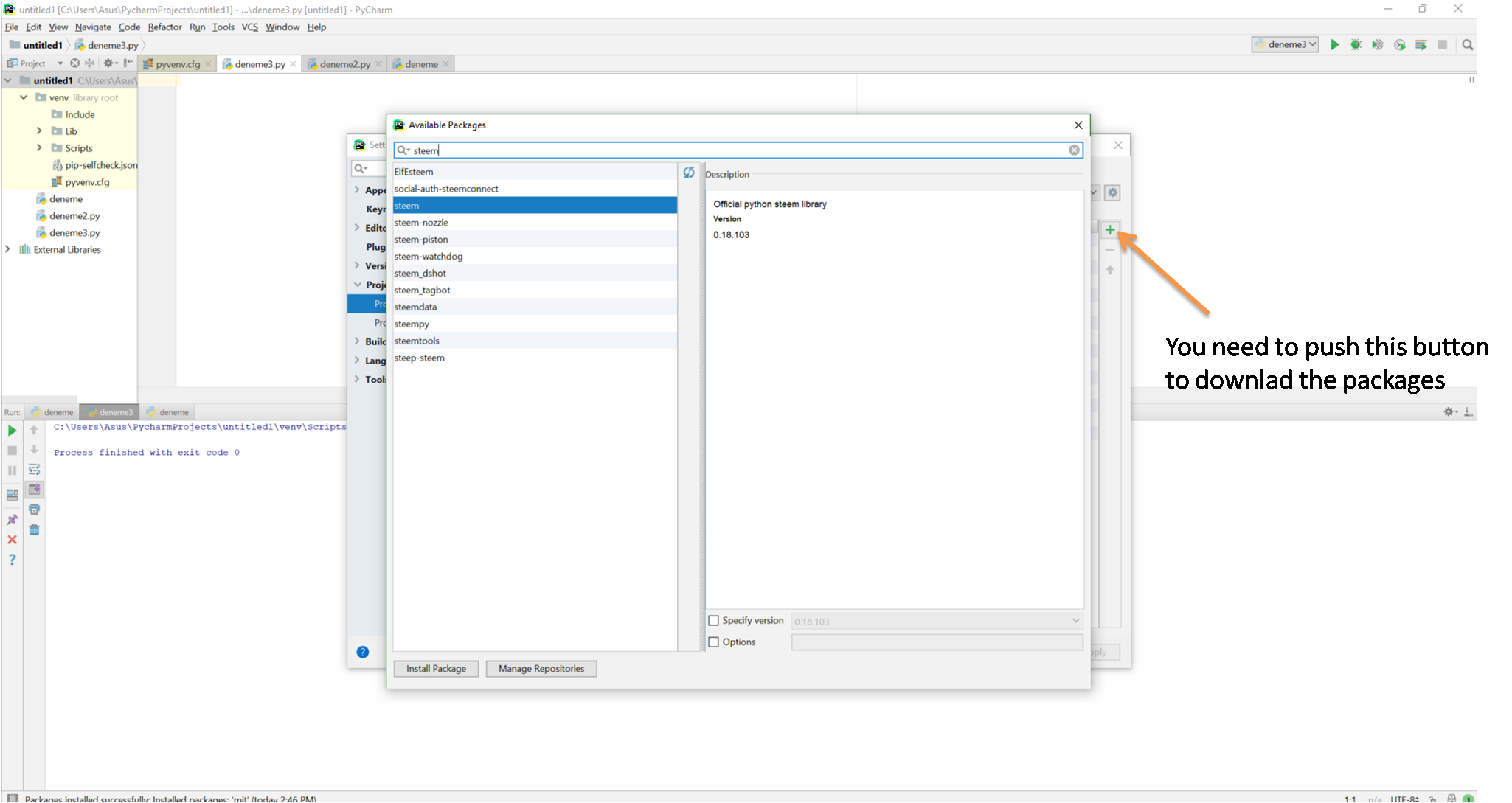Image resolution: width=1512 pixels, height=803 pixels.
Task: Open the Tools menu
Action: 223,27
